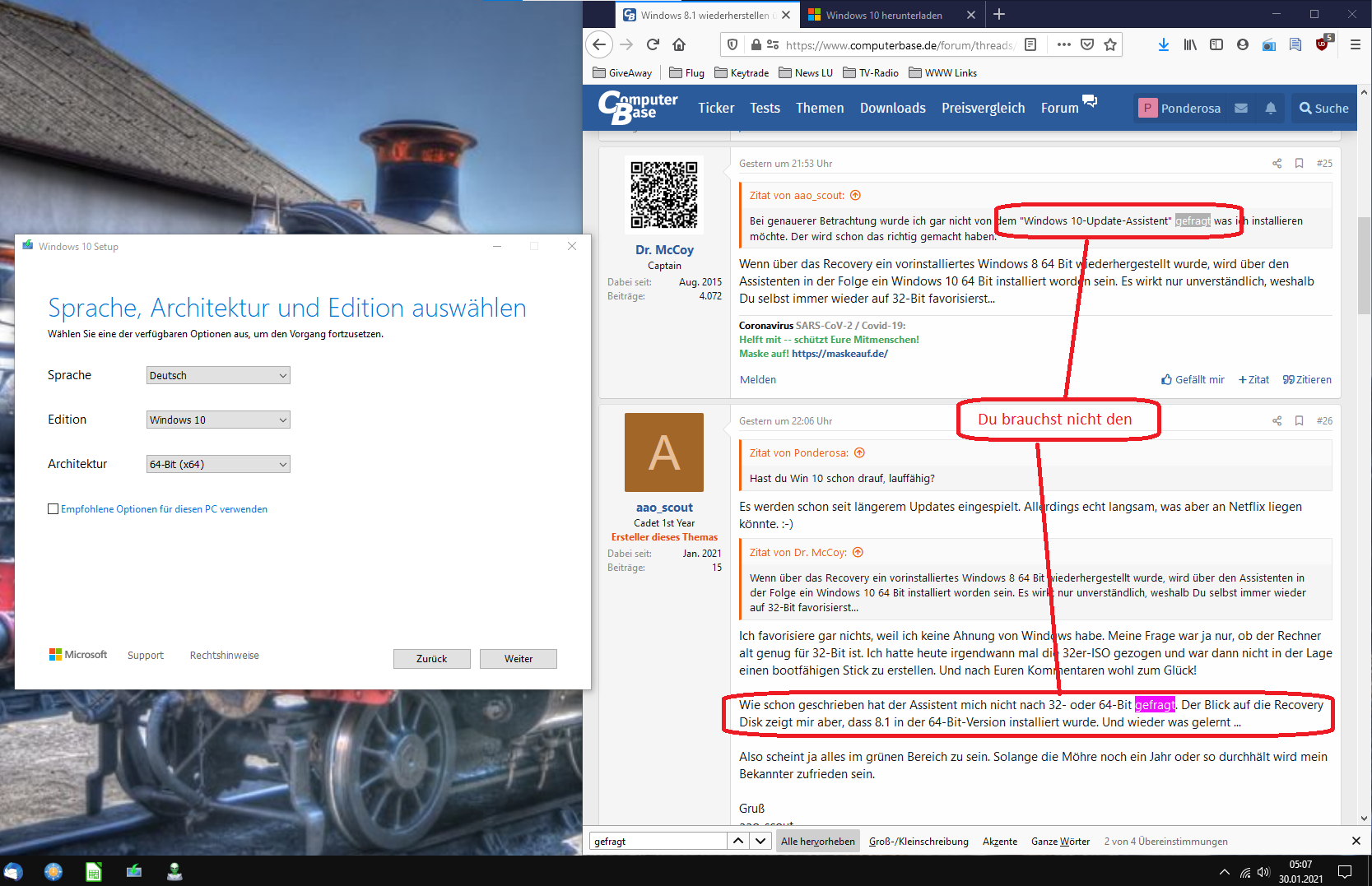Viewport: 1372px width, 886px height.
Task: Switch to Windows 8.1 wiederherstellen tab
Action: [x=707, y=15]
